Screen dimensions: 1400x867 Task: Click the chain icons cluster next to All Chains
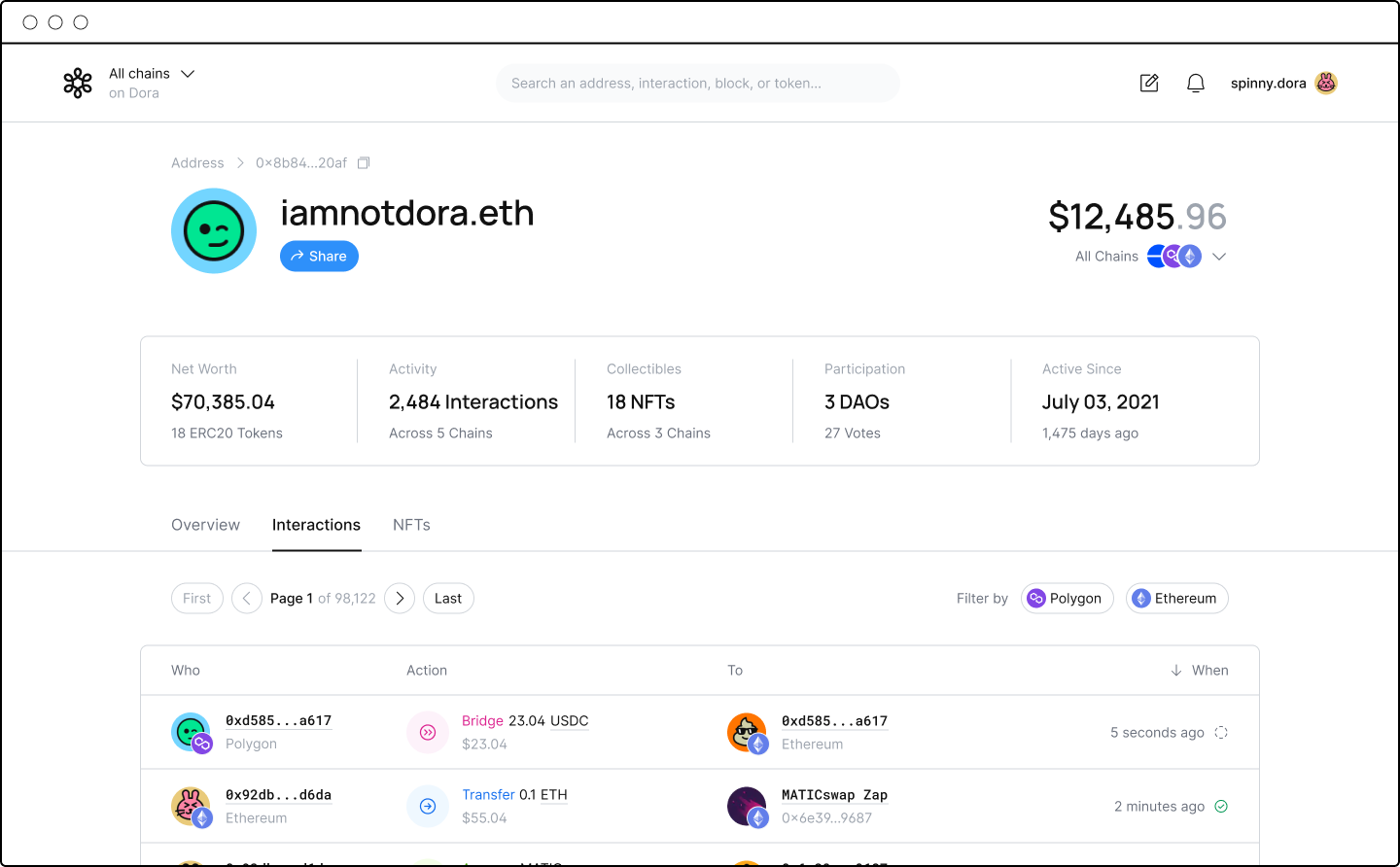[x=1174, y=257]
